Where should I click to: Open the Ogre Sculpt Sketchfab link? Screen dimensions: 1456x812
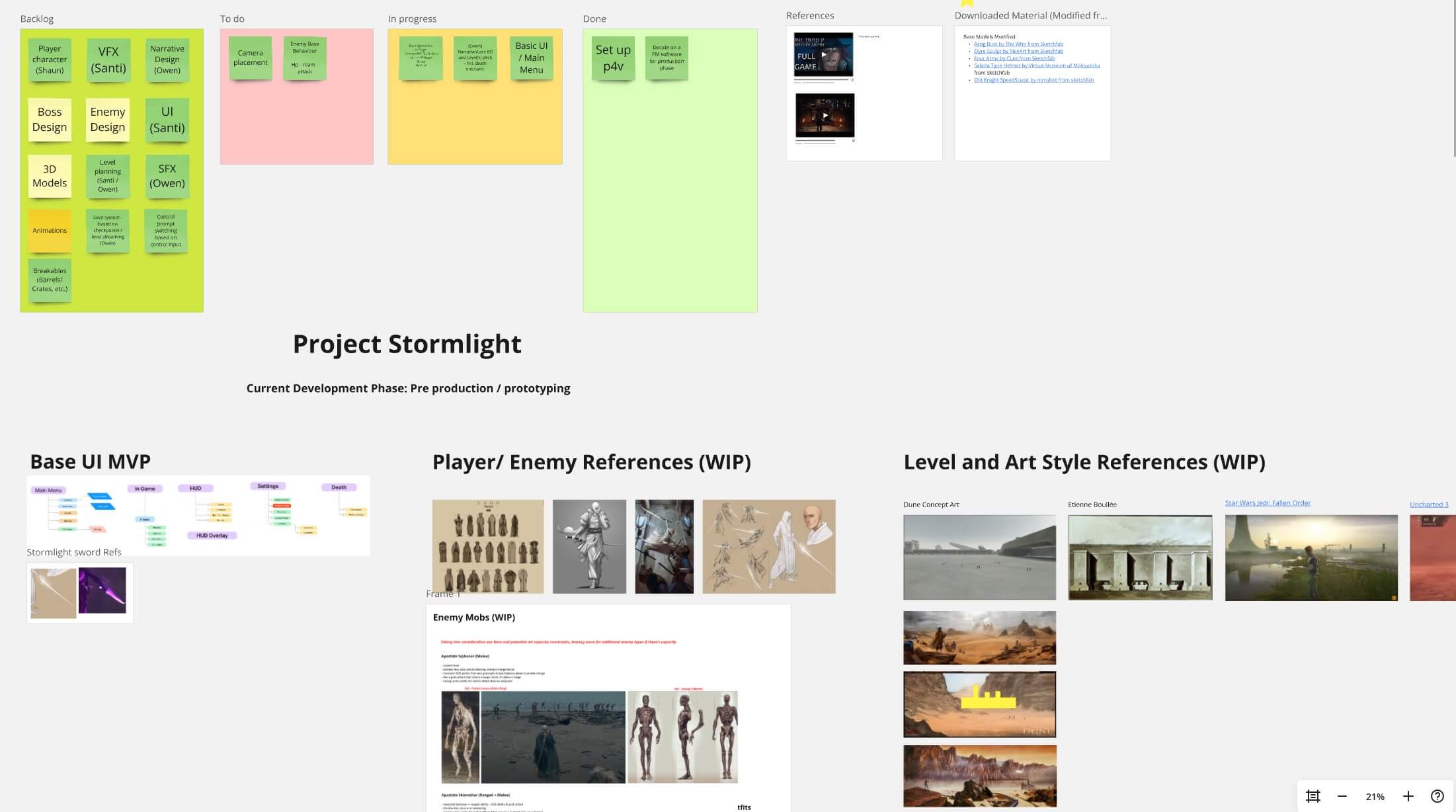(x=1018, y=51)
